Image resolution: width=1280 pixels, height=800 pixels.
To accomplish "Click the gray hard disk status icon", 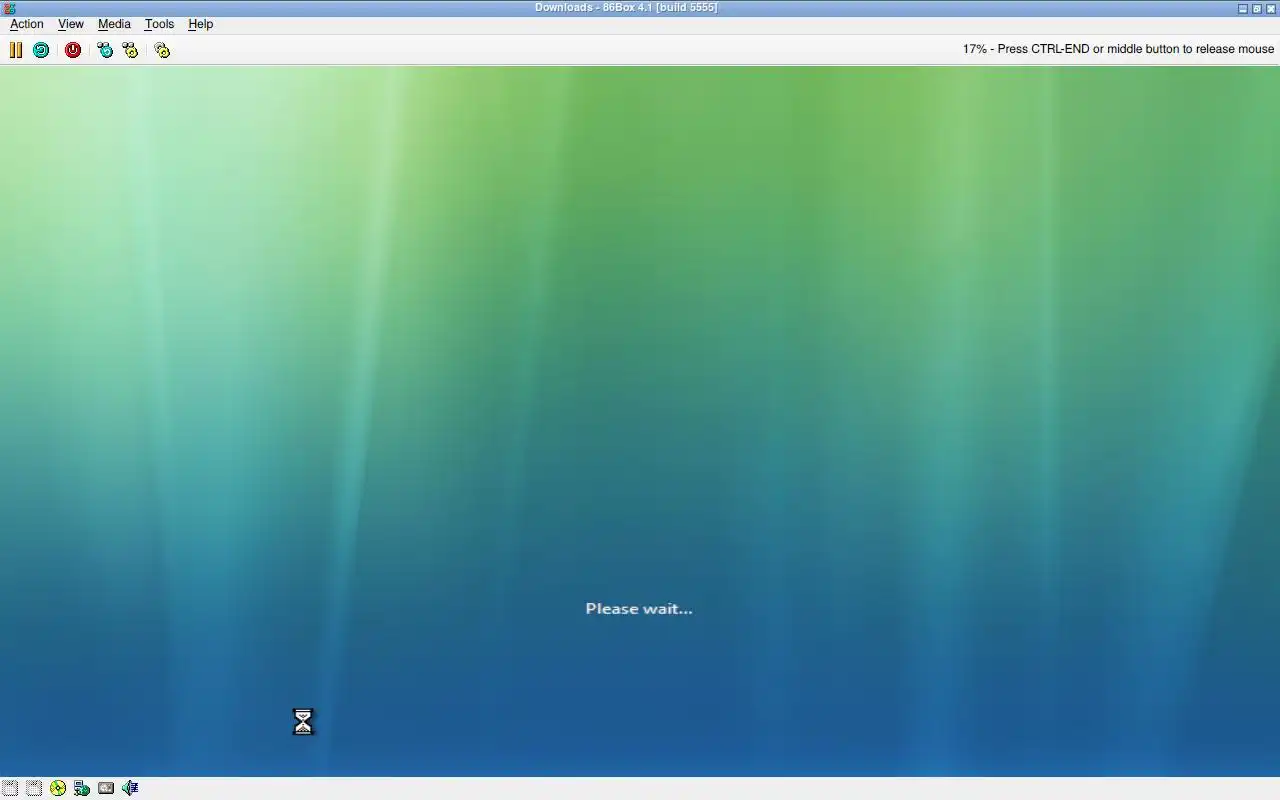I will coord(106,788).
